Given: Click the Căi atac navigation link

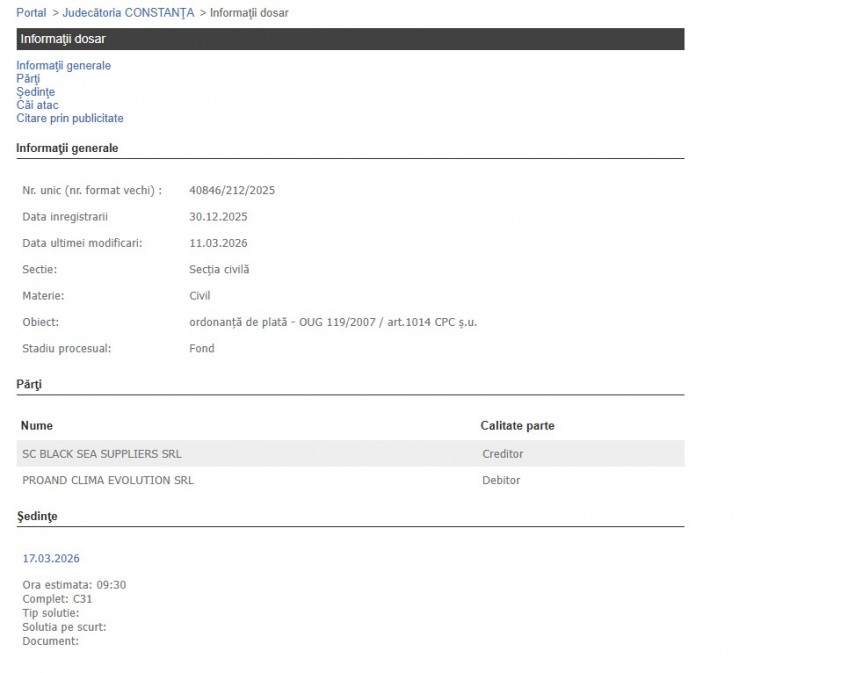Looking at the screenshot, I should point(37,105).
